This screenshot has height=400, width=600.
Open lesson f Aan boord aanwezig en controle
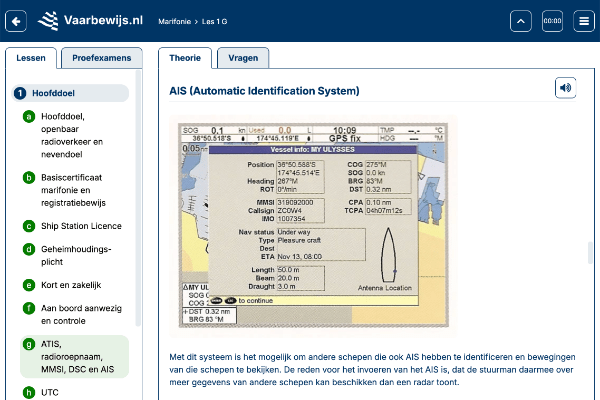tap(75, 314)
